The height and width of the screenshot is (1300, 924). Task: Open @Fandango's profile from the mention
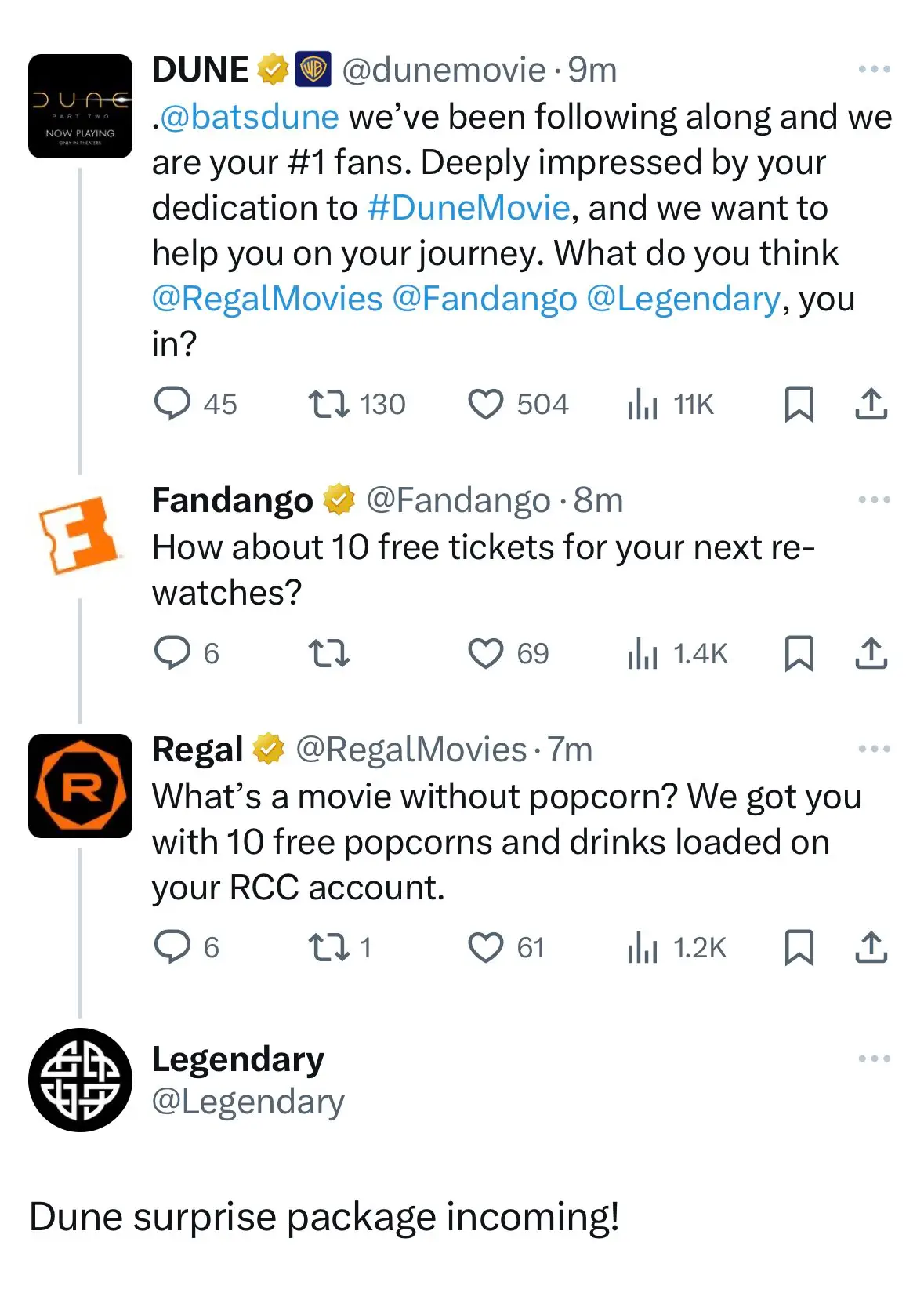(486, 299)
